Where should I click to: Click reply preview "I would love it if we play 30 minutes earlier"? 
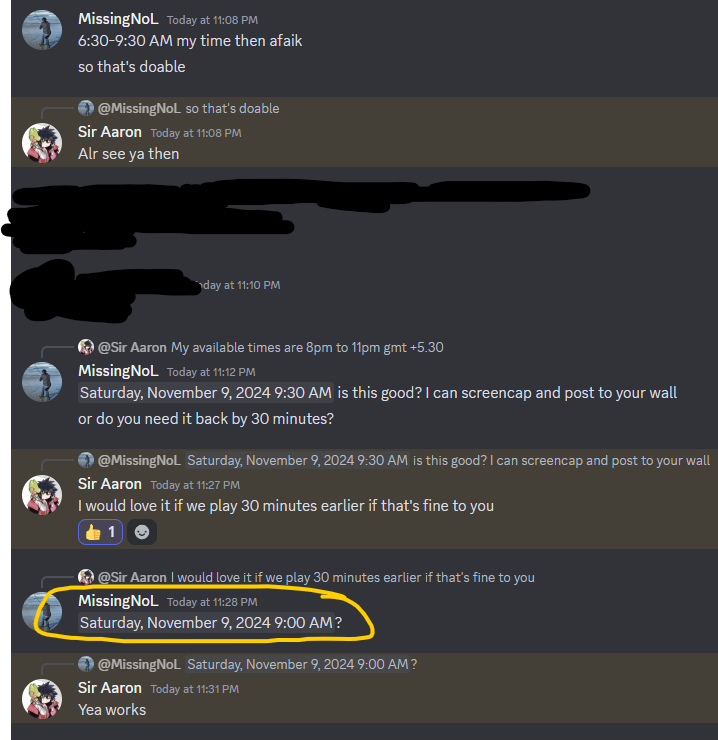[x=353, y=578]
